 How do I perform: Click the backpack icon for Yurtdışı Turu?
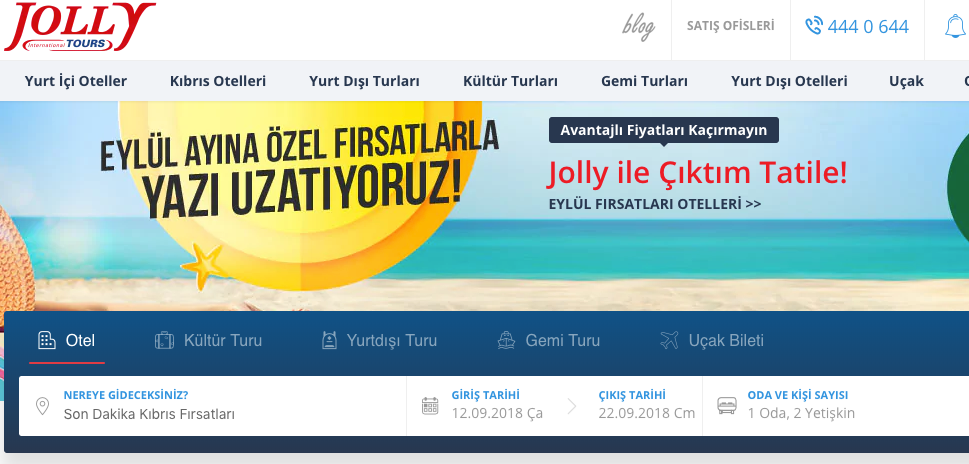[329, 340]
